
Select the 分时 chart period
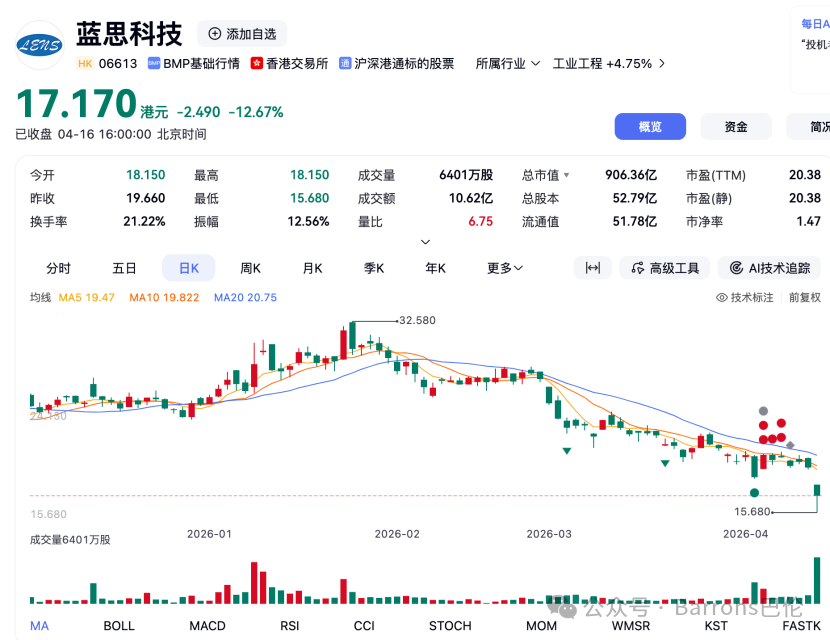[x=58, y=268]
